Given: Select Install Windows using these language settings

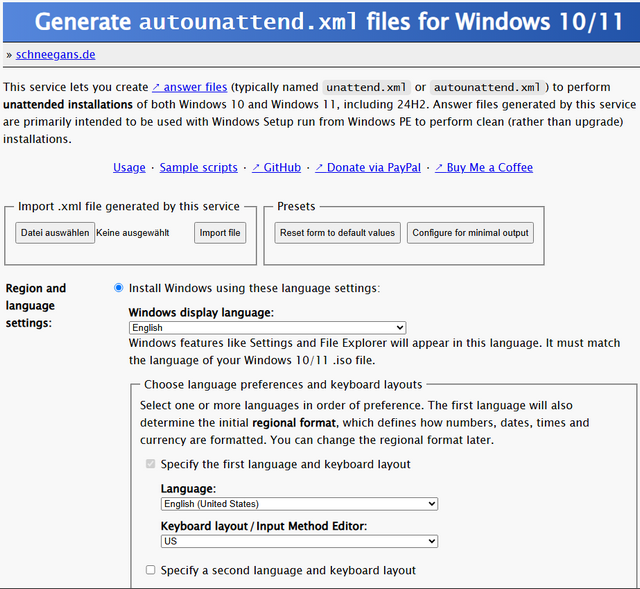Looking at the screenshot, I should [x=118, y=288].
